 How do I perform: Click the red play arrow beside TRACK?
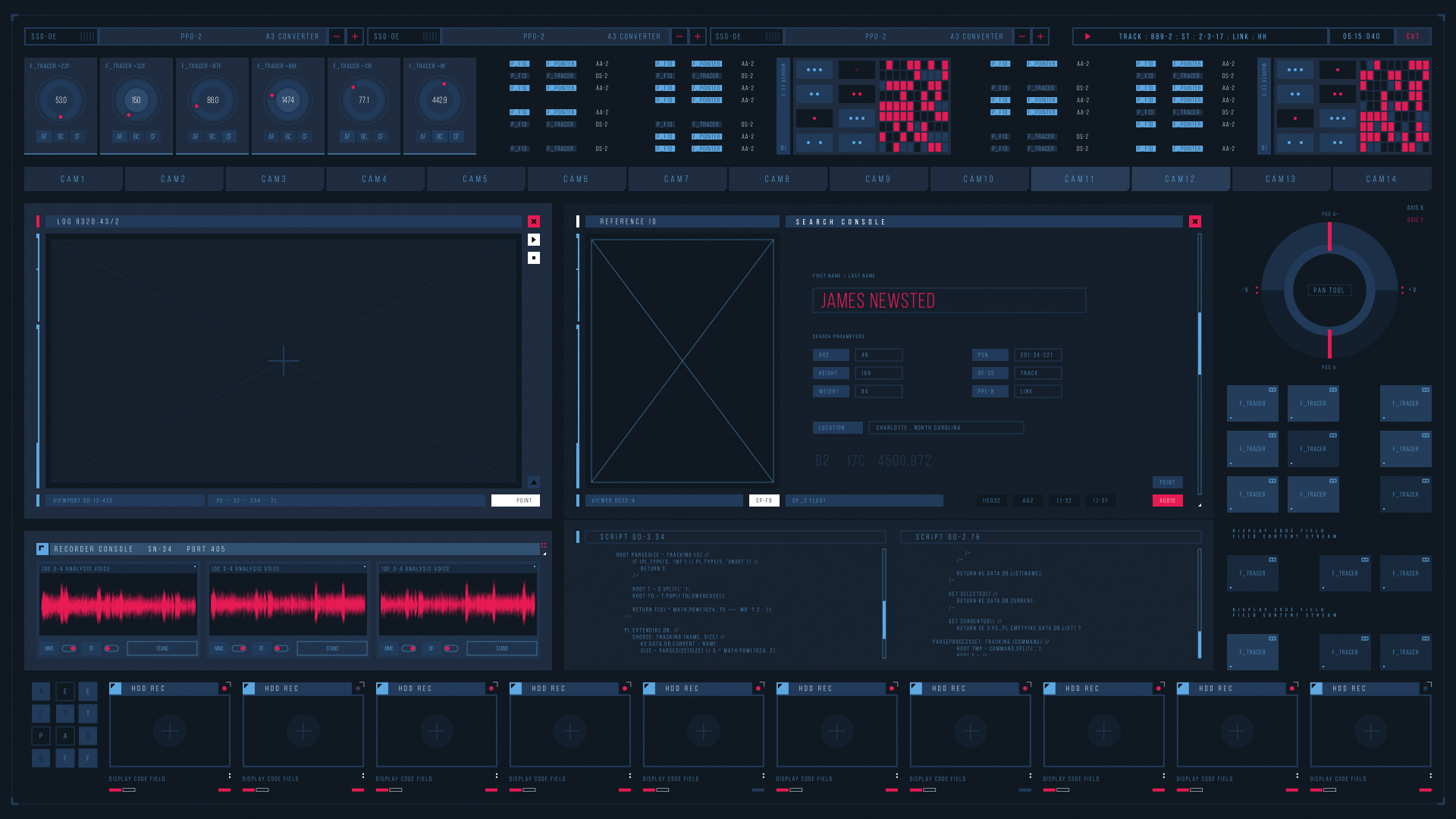(1087, 36)
